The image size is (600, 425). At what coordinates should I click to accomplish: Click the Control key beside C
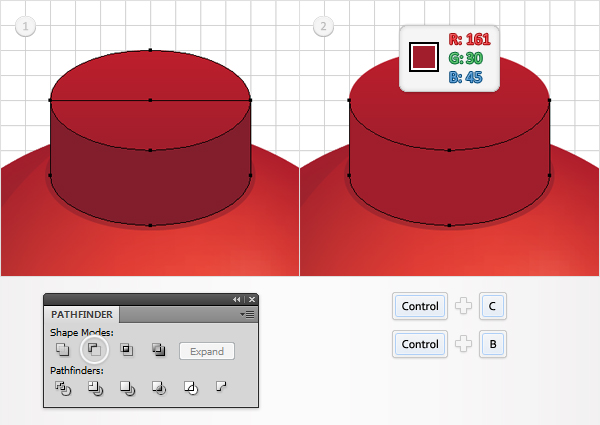[420, 306]
